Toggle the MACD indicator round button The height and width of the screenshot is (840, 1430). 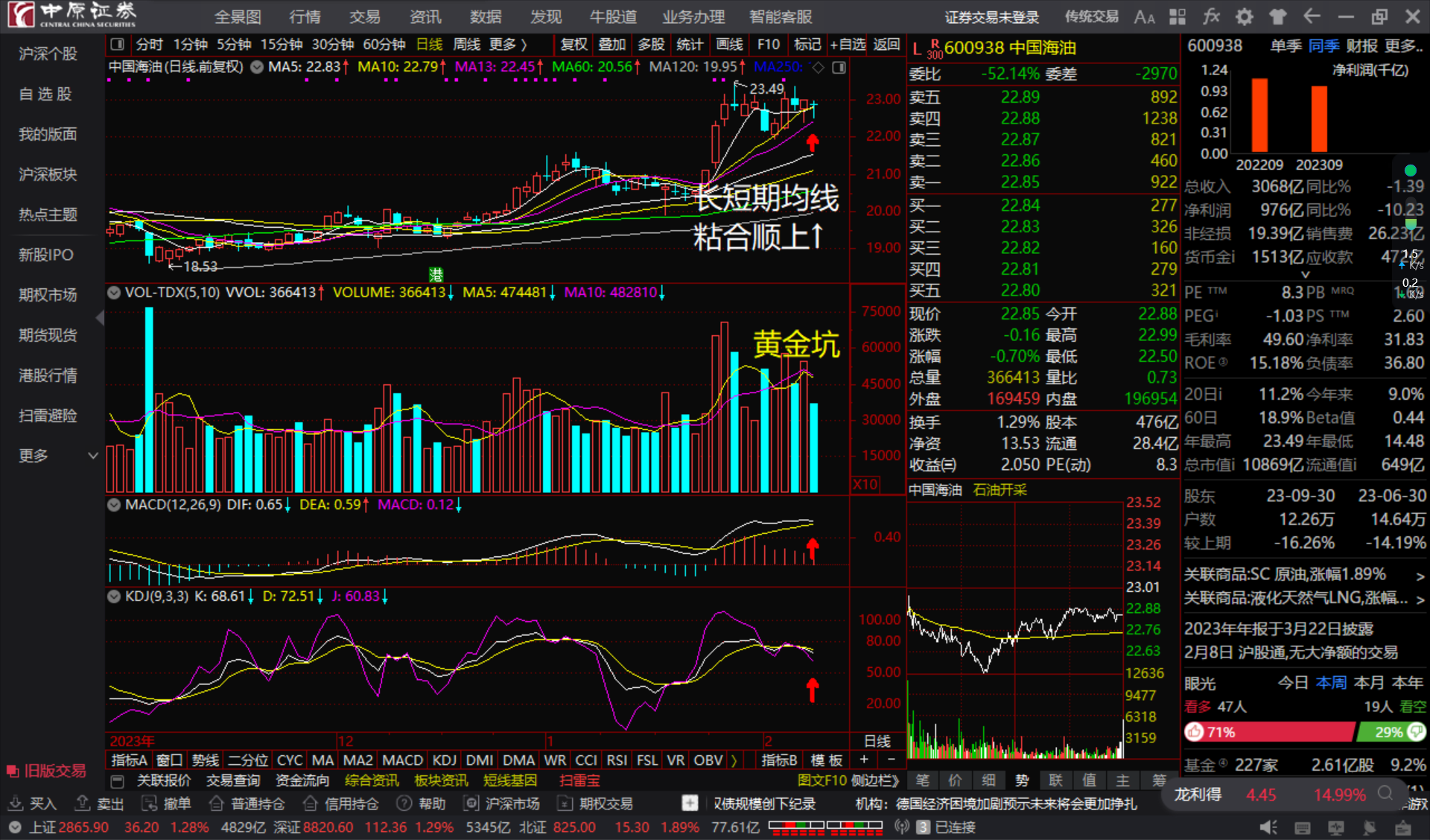[114, 505]
